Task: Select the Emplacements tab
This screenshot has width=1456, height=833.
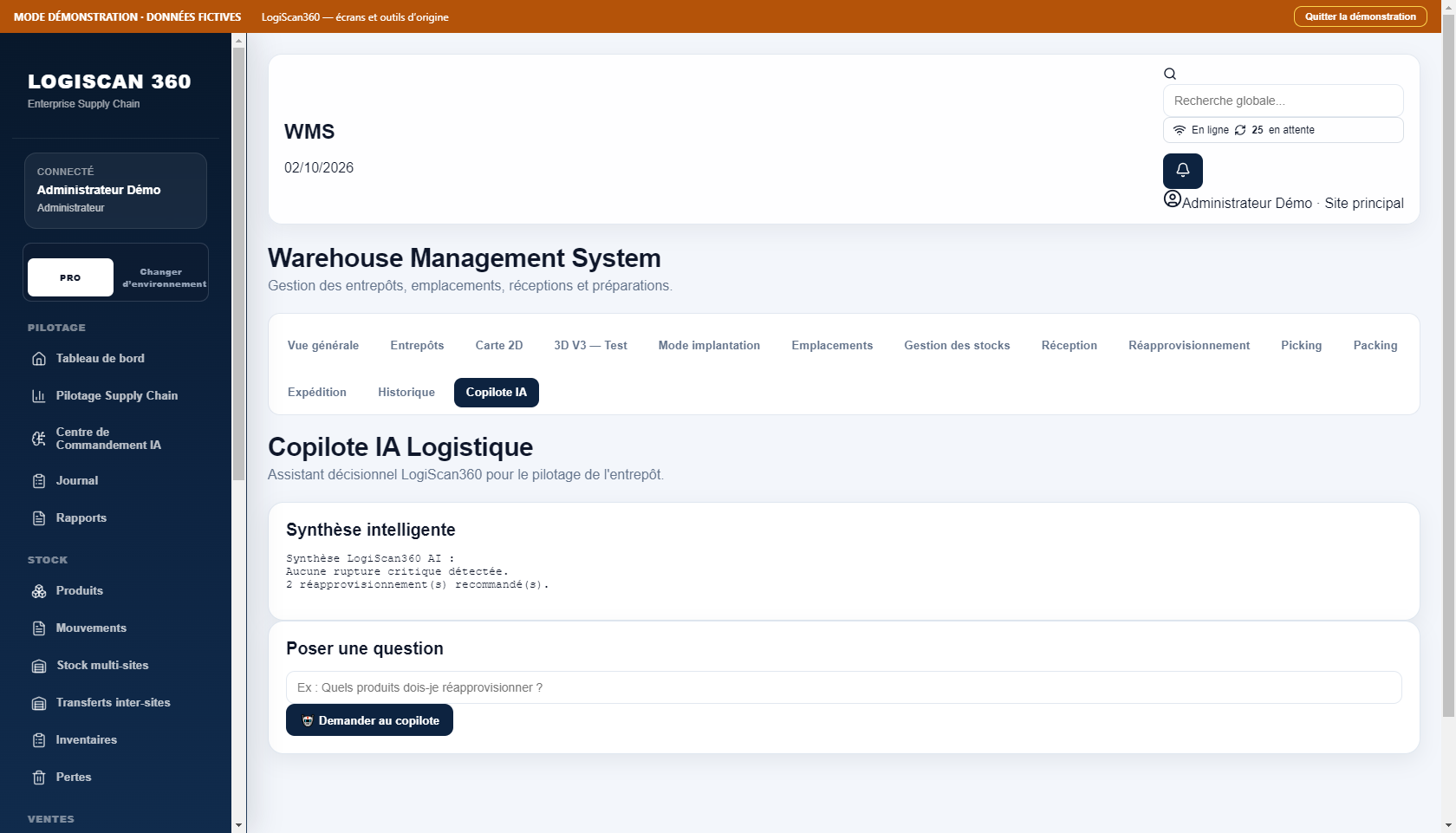Action: (832, 345)
